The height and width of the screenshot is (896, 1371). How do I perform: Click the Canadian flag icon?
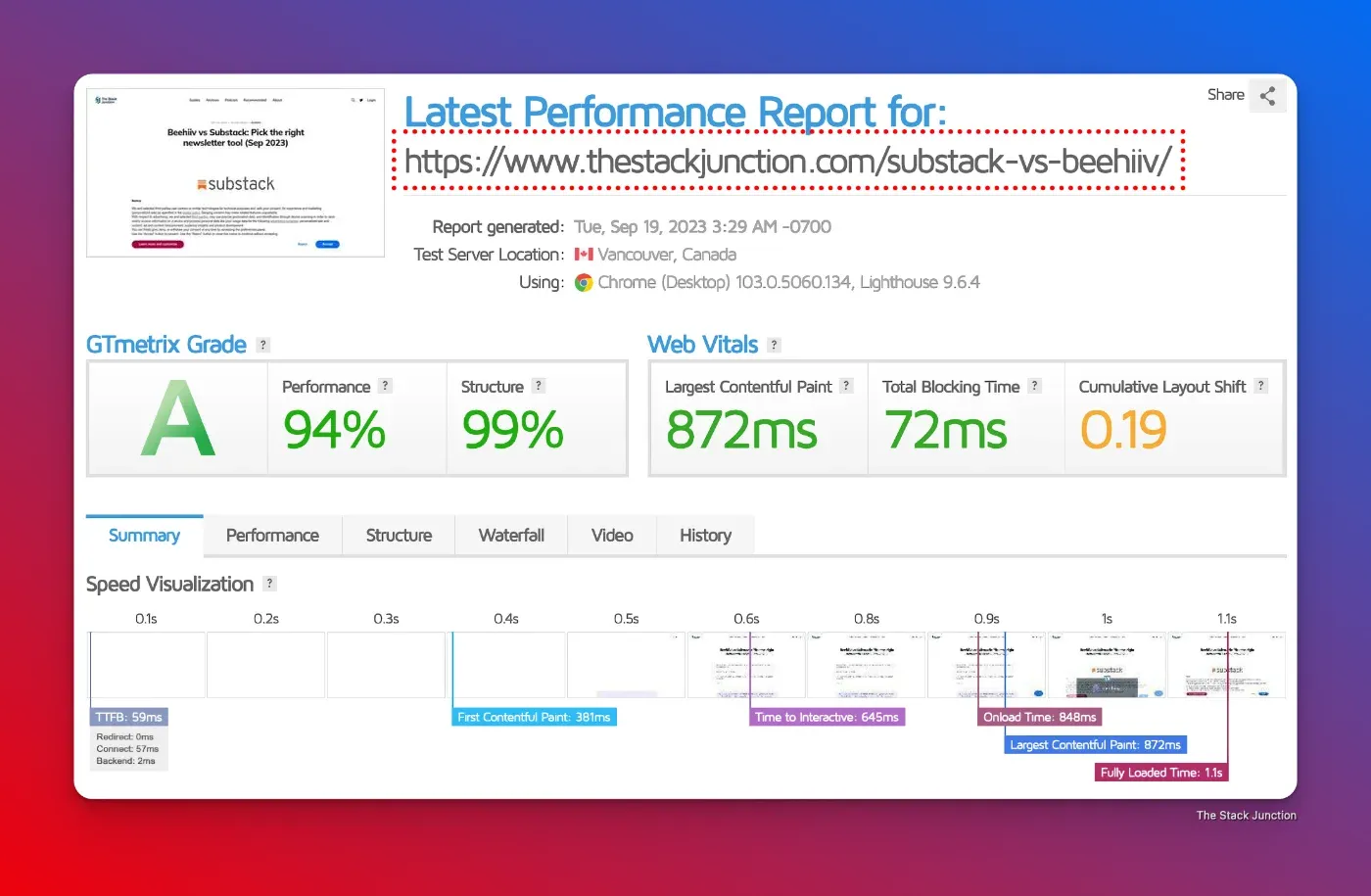[585, 254]
